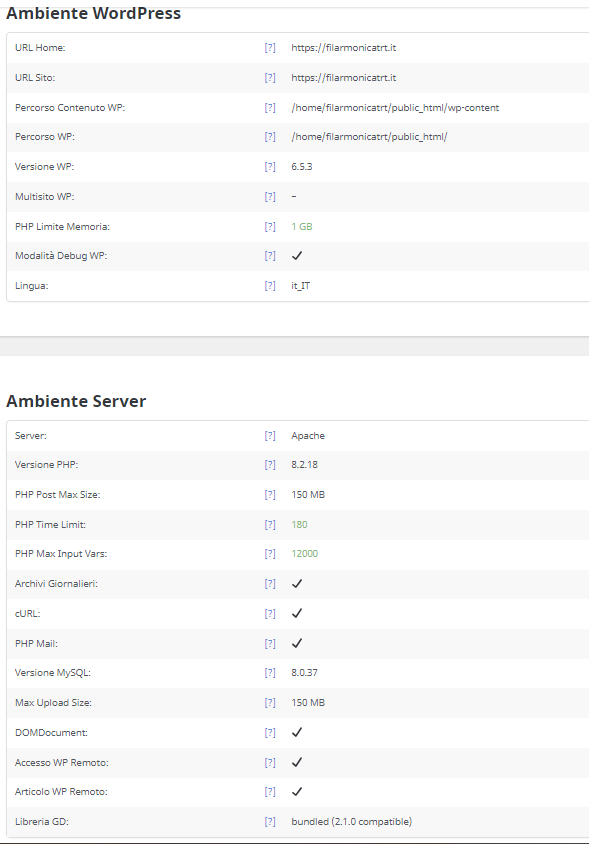Show help for PHP Limite Memoria

click(x=270, y=227)
